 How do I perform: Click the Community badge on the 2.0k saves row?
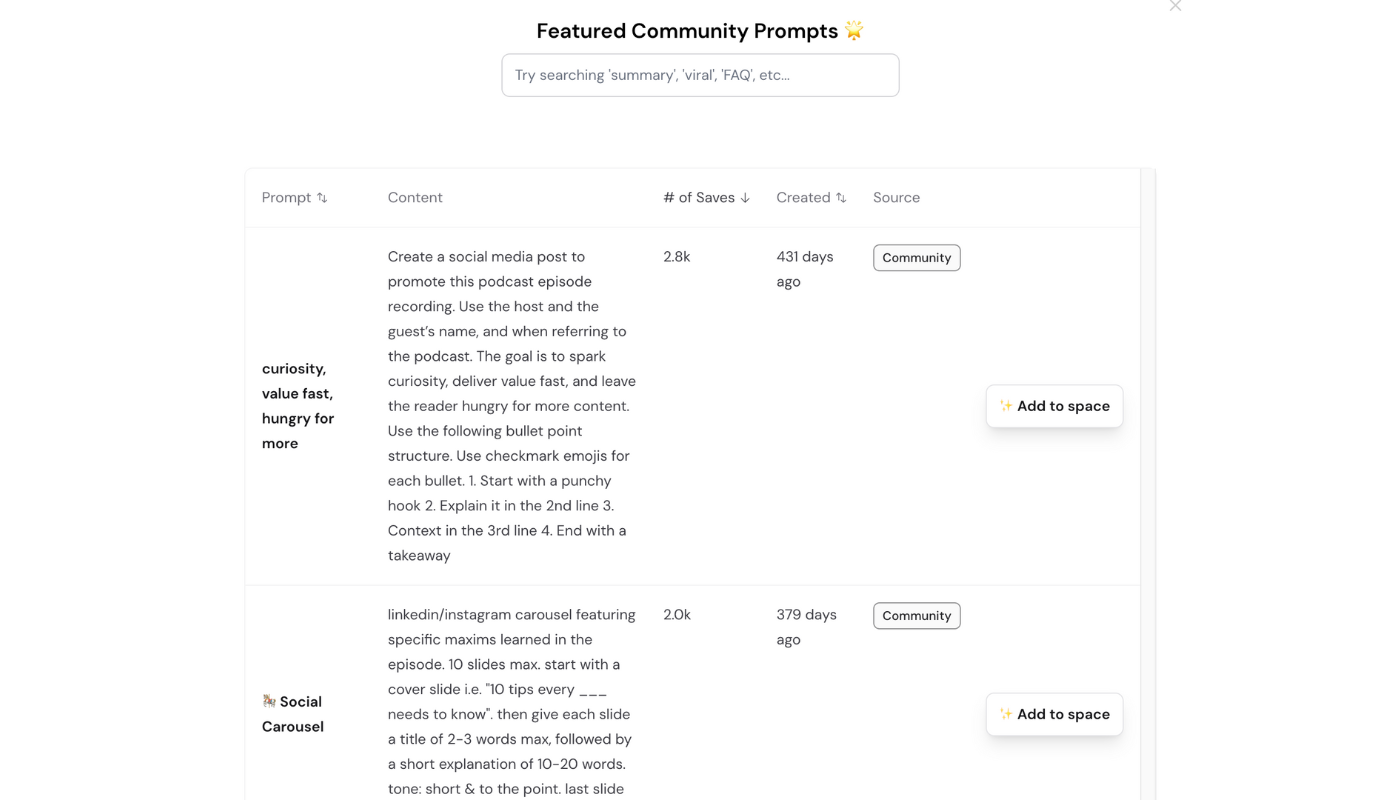[x=917, y=616]
